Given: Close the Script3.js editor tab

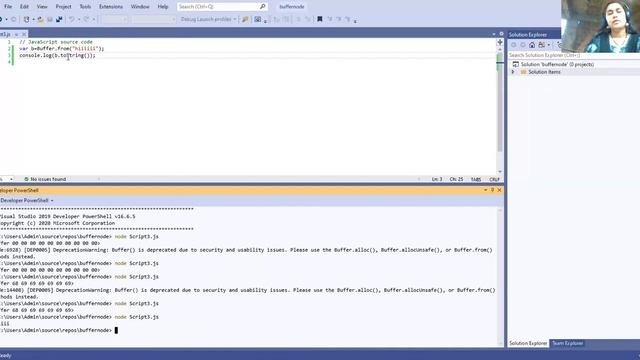Looking at the screenshot, I should pyautogui.click(x=24, y=34).
